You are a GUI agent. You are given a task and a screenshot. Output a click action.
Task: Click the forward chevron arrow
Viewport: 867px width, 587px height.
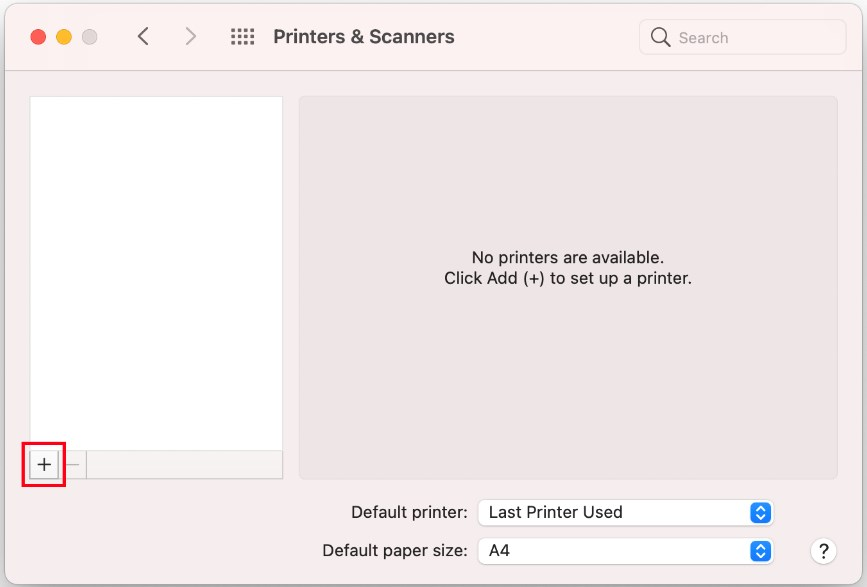click(x=190, y=36)
